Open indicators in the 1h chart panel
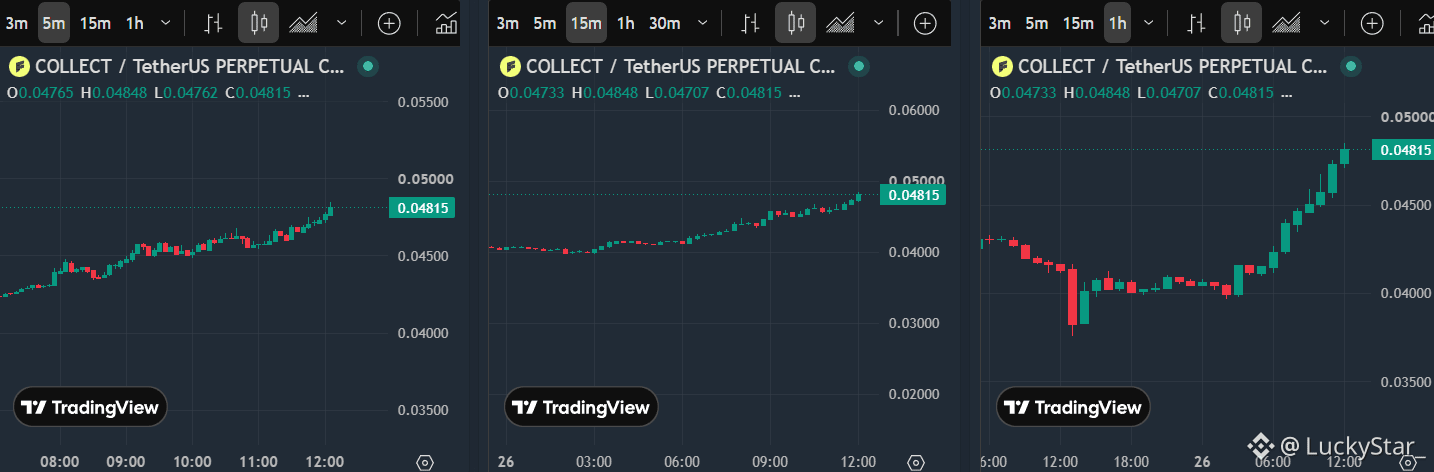The height and width of the screenshot is (472, 1434). pos(1426,23)
